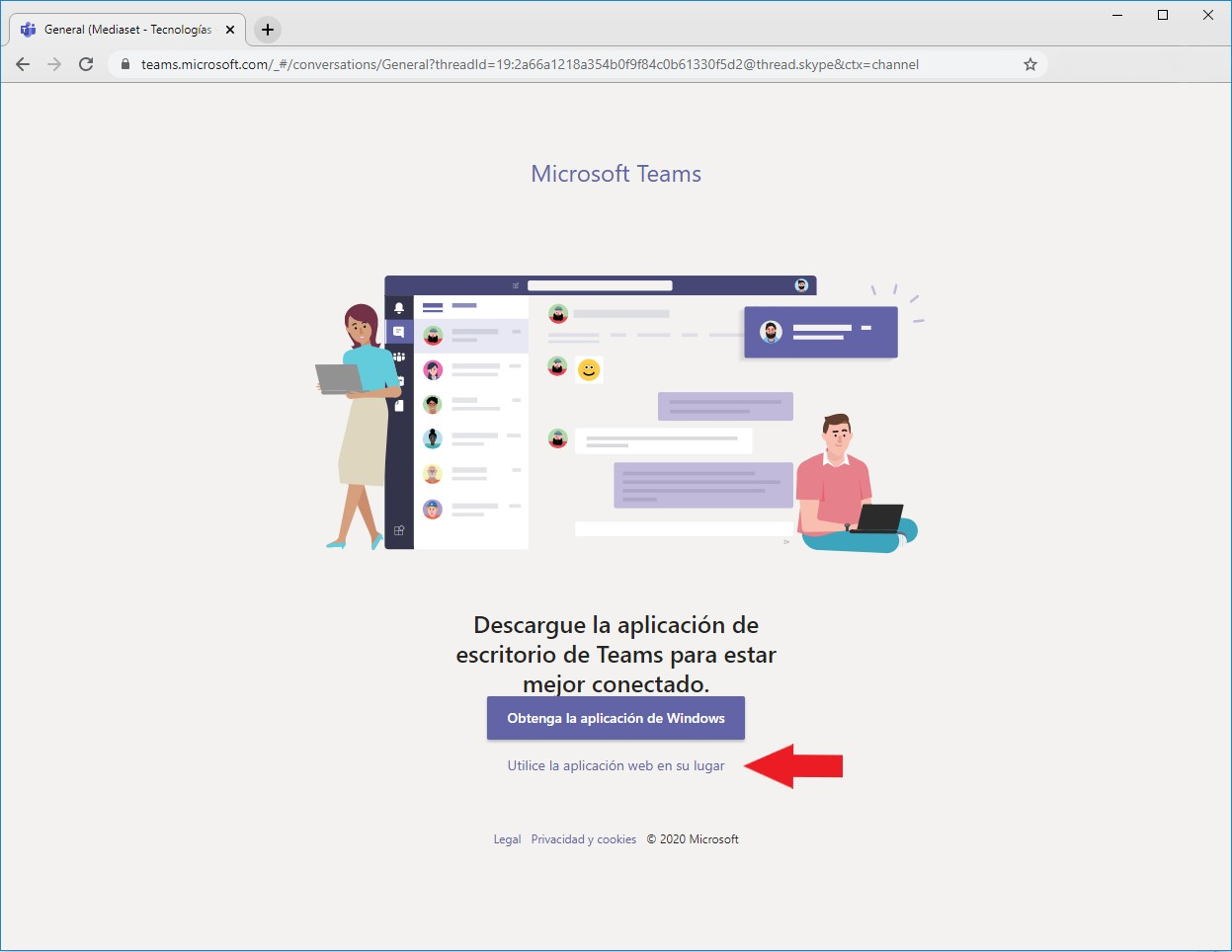1232x952 pixels.
Task: Choose Utilice la aplicación web en su lugar
Action: pos(616,766)
